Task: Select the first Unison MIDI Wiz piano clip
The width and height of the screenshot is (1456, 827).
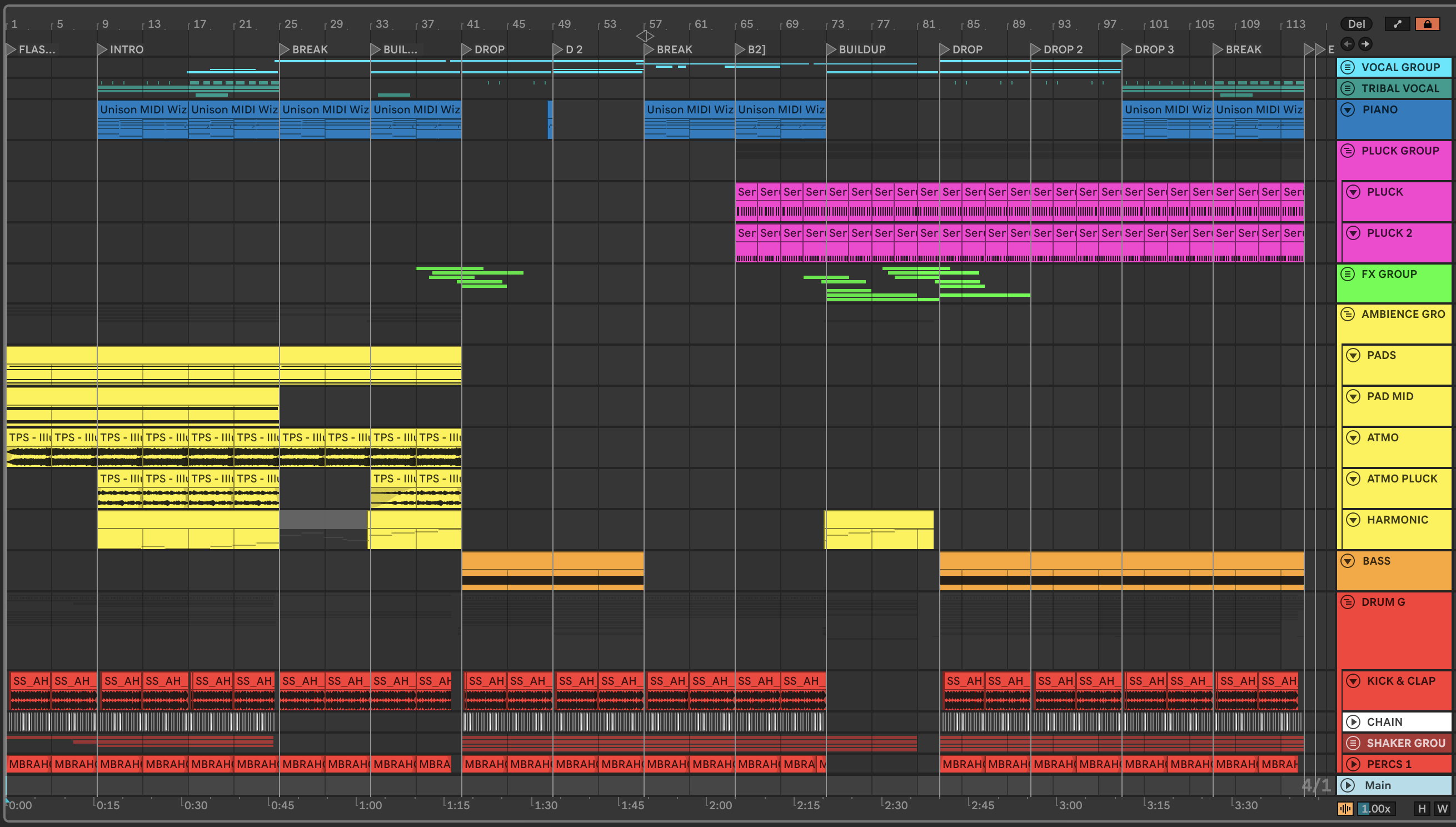Action: pyautogui.click(x=142, y=121)
